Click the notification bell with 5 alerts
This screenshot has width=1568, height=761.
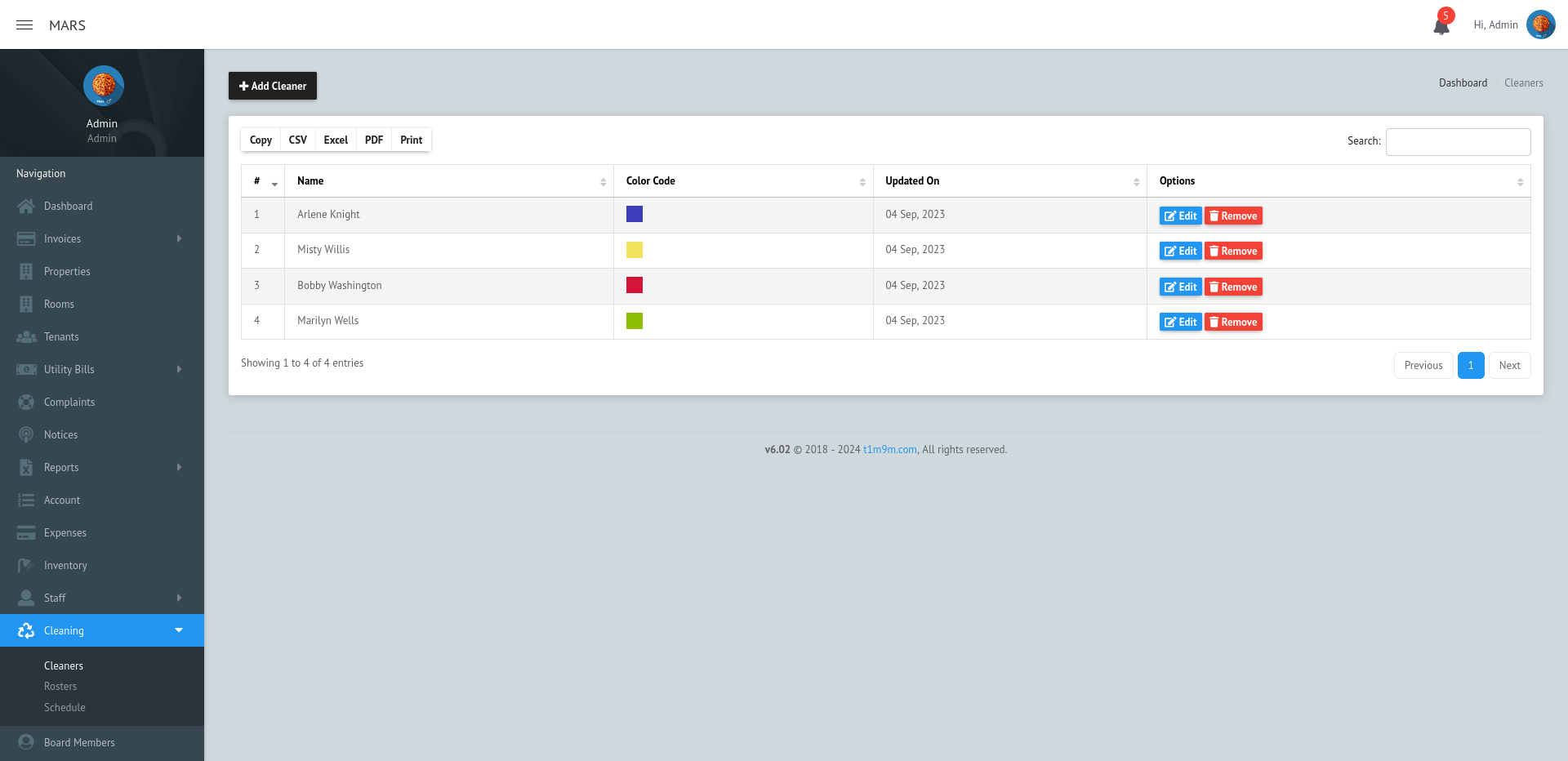[1441, 24]
